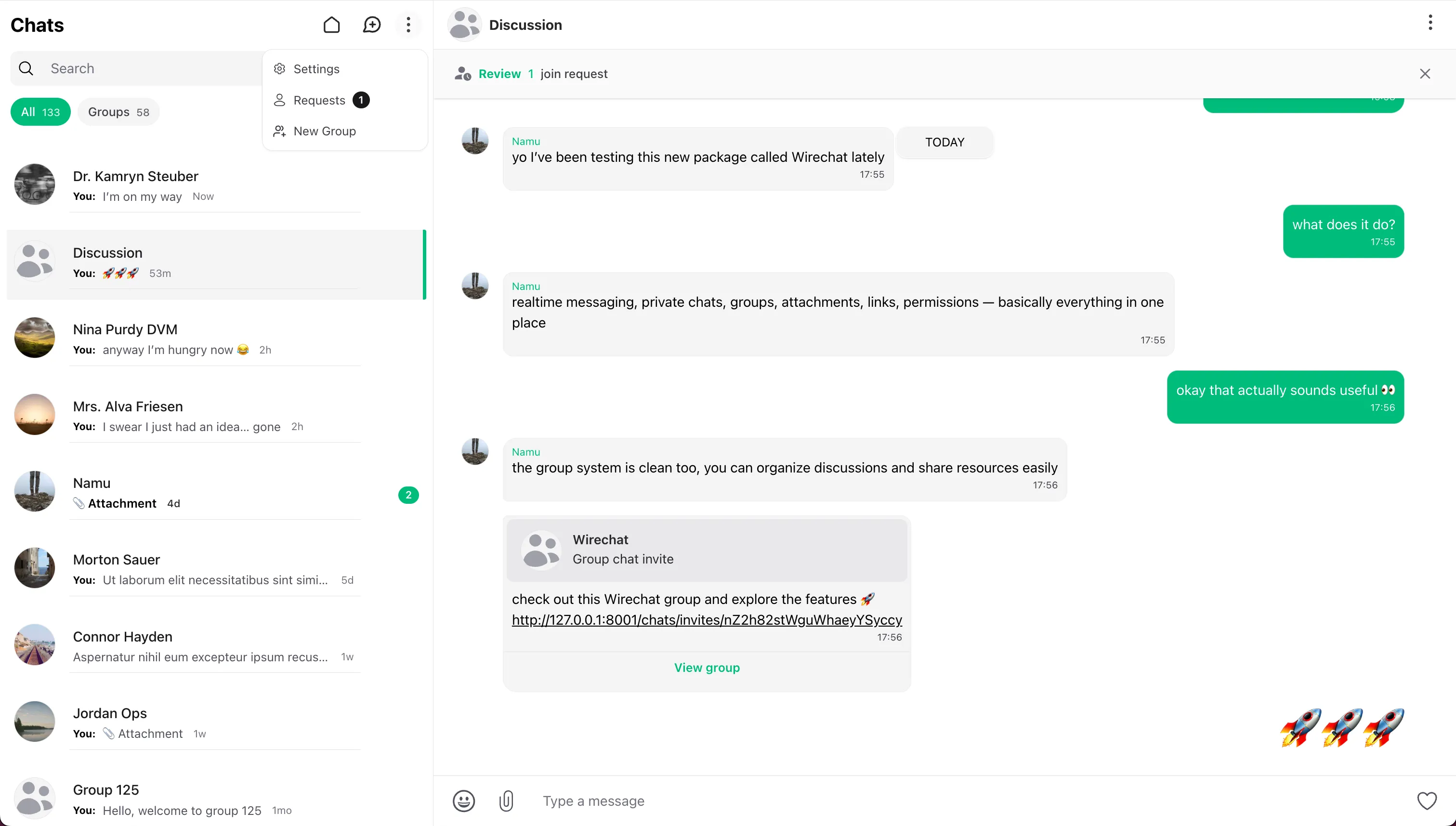1456x826 pixels.
Task: Click the Wirechat invite group avatar
Action: coord(540,550)
